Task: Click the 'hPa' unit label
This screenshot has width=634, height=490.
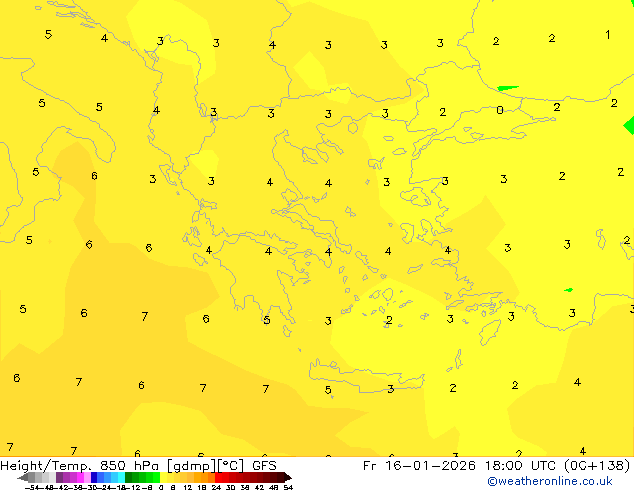Action: (146, 465)
